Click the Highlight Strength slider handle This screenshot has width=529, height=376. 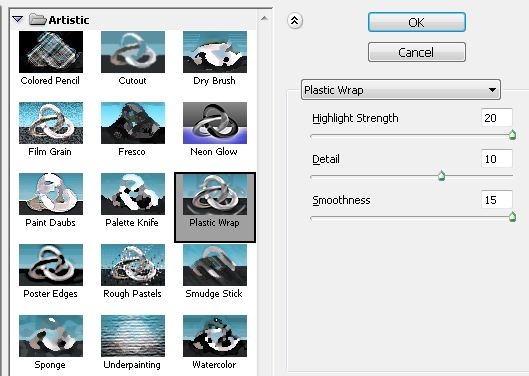[512, 134]
